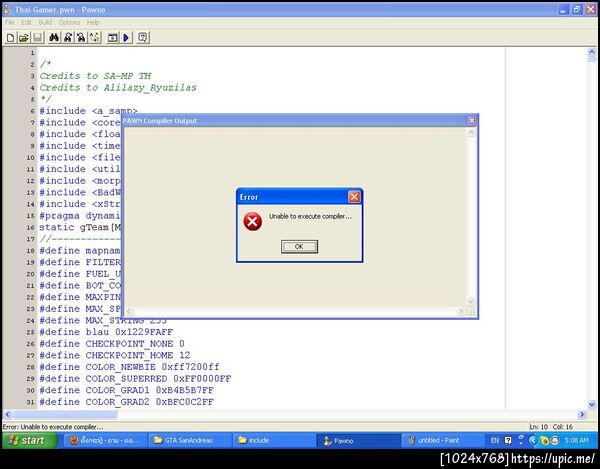The image size is (600, 469).
Task: Click the '#include <a_samp>' code line
Action: click(88, 111)
